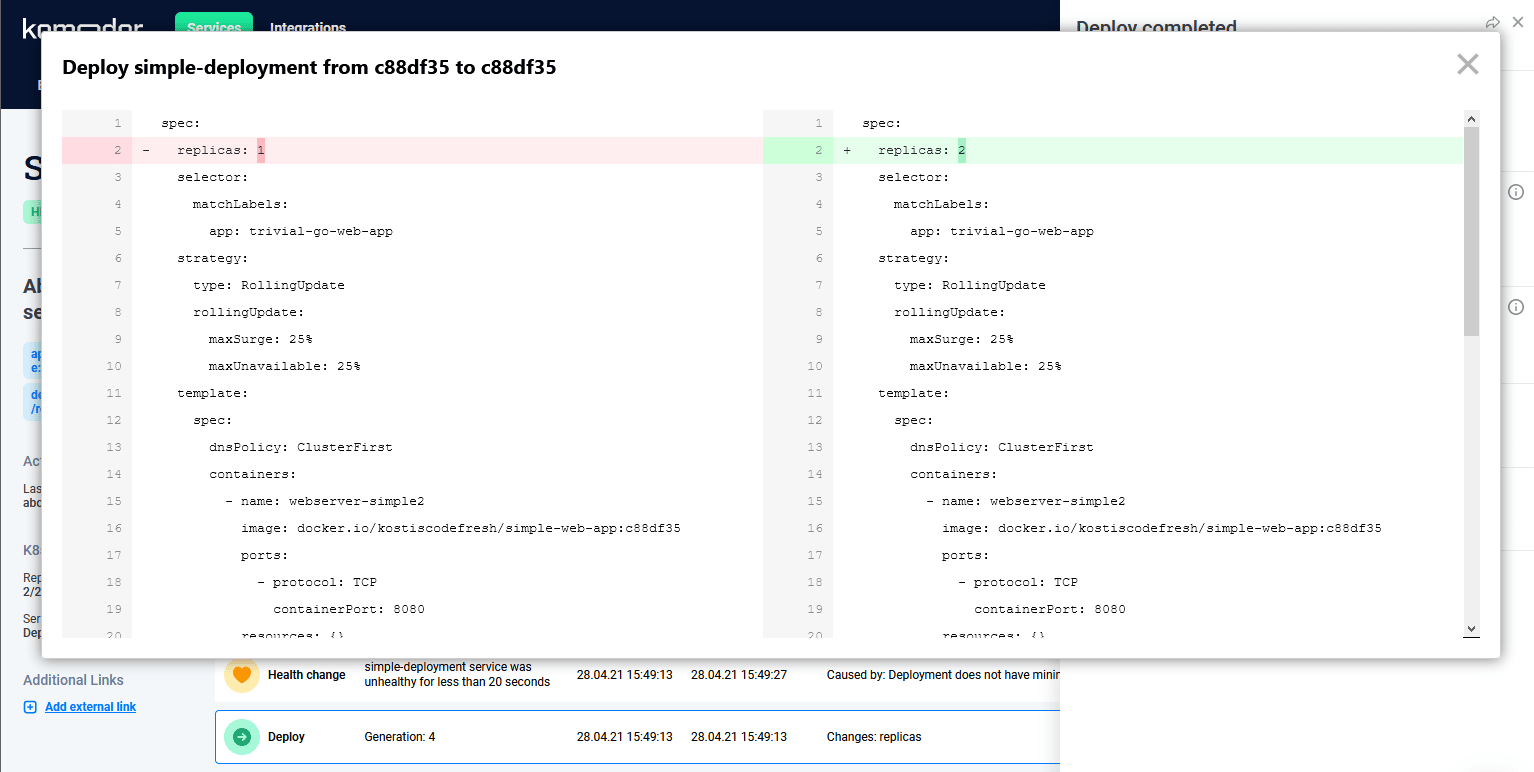
Task: Close the deploy diff modal
Action: [1467, 65]
